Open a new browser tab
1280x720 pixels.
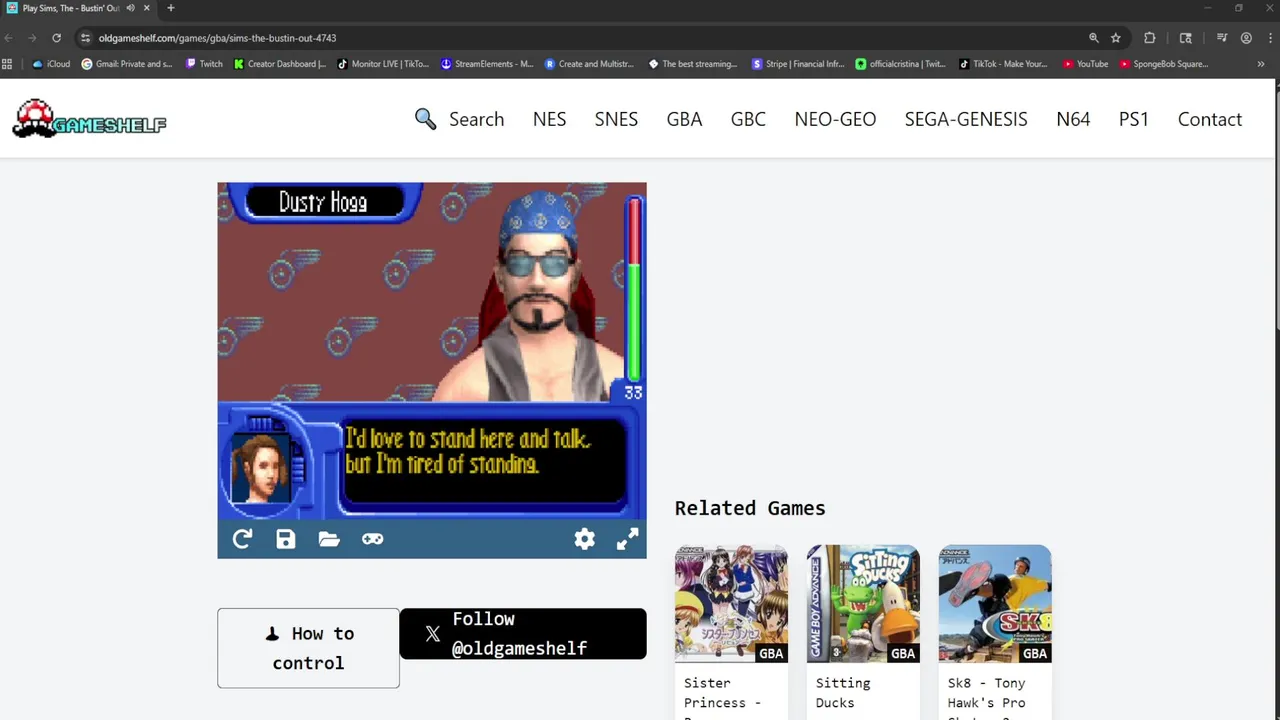(170, 8)
